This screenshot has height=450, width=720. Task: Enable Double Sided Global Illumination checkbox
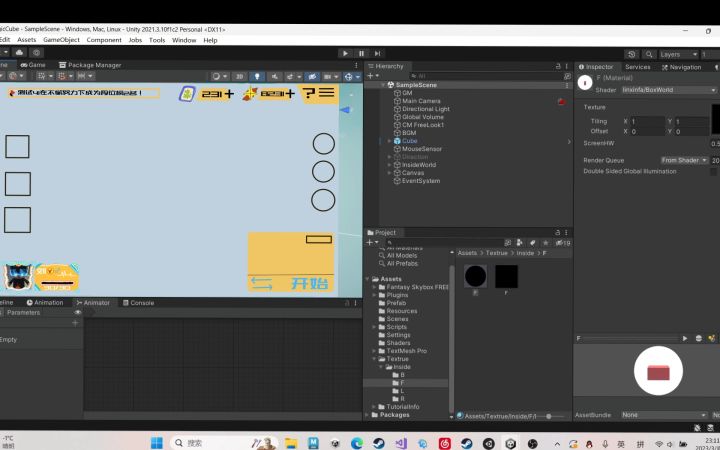click(x=713, y=171)
